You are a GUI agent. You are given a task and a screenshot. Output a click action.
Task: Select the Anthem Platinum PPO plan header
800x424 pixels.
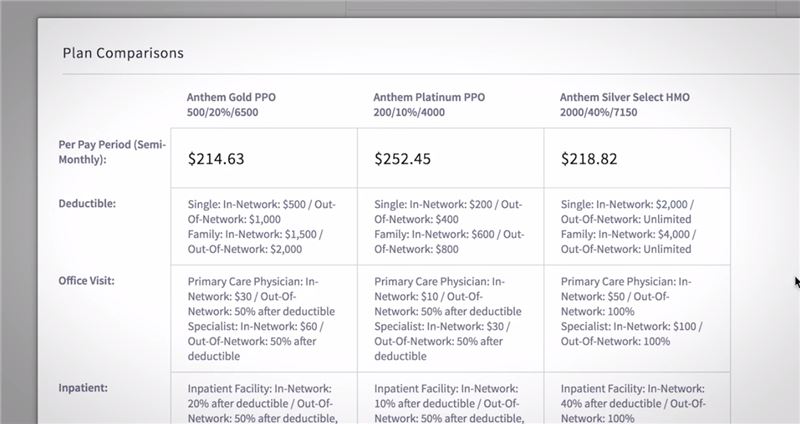click(429, 105)
